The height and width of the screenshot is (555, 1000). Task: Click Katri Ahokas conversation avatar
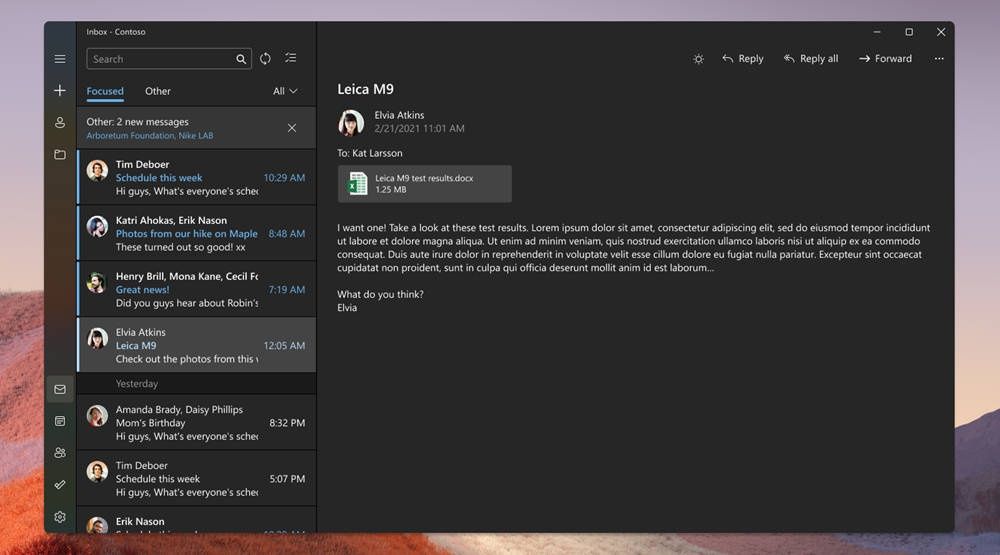[x=97, y=226]
